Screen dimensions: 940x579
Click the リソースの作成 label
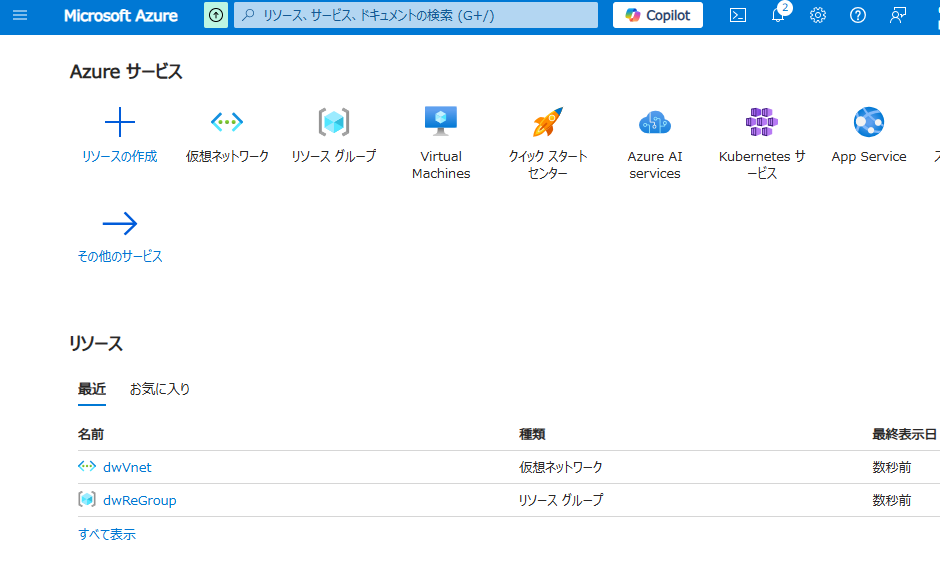tap(120, 156)
